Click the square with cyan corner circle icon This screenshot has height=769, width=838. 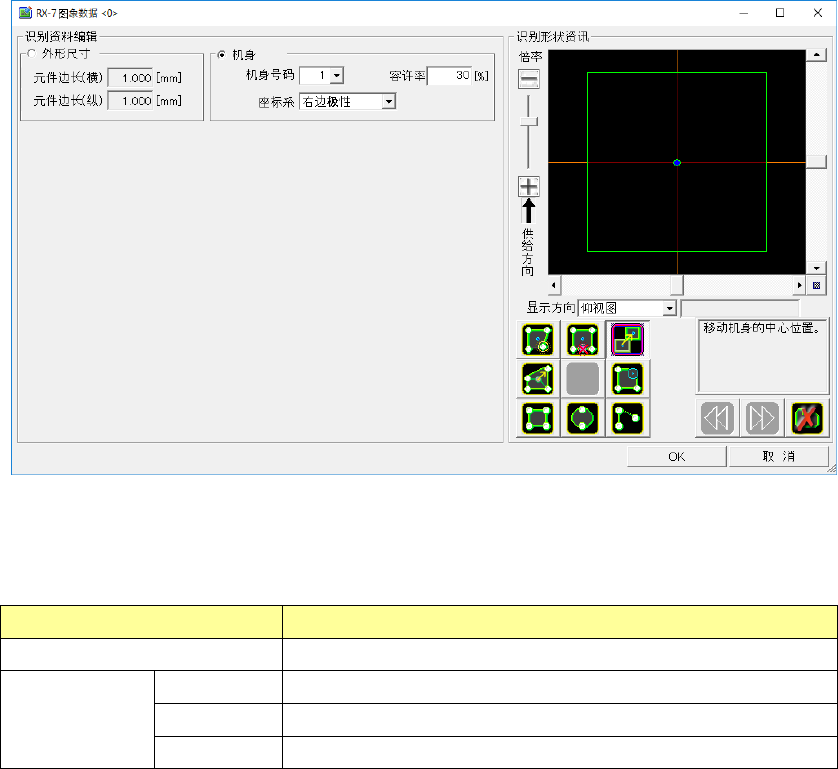coord(627,378)
